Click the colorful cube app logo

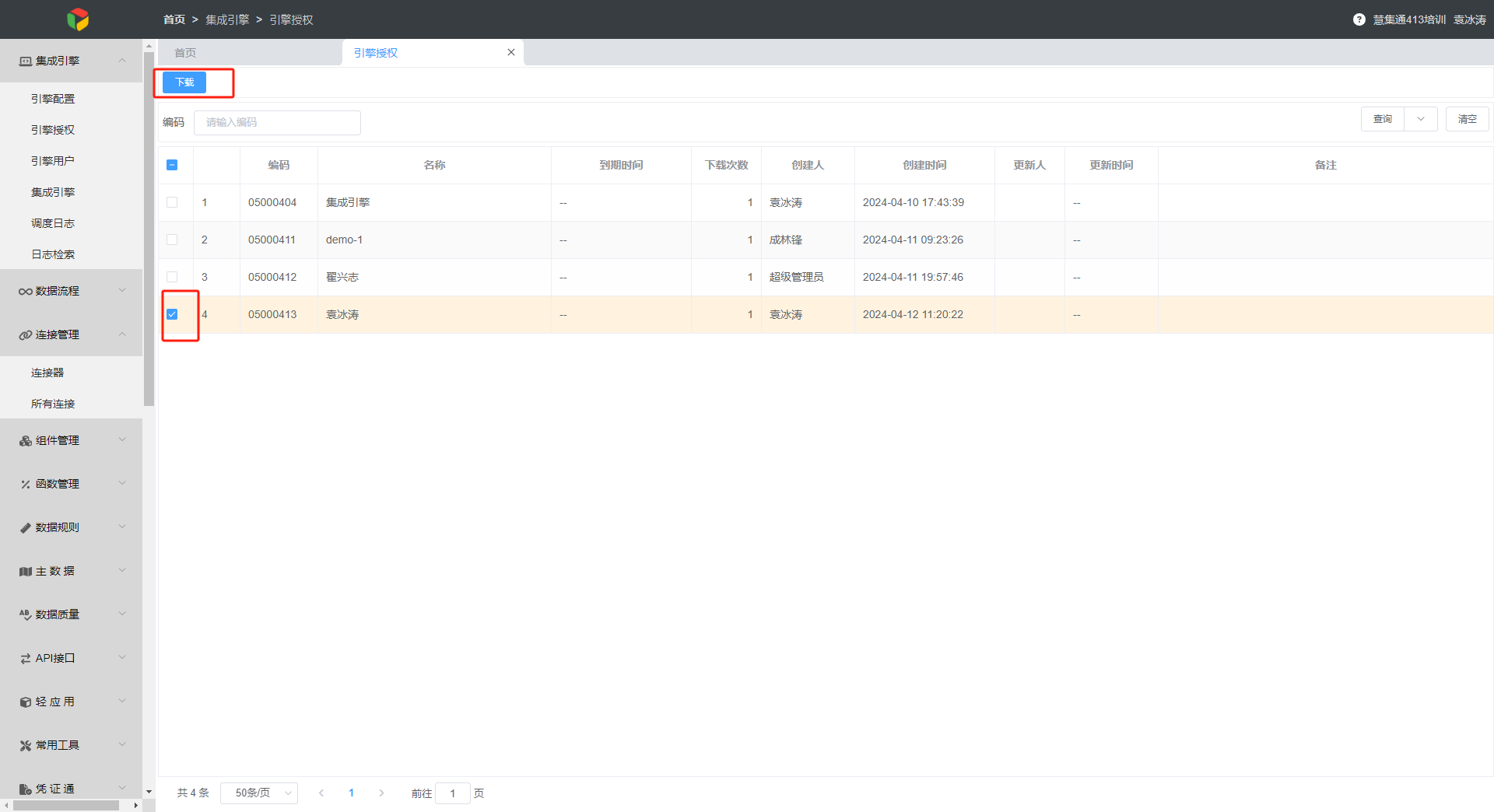78,19
